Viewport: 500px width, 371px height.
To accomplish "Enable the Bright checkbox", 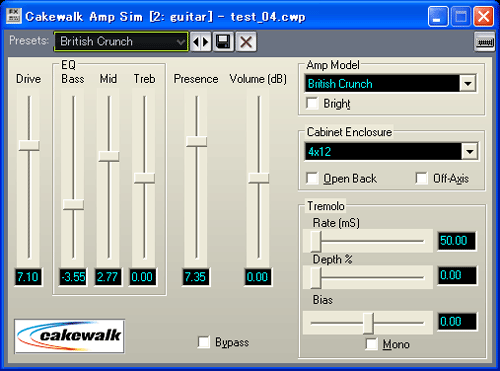I will pos(312,103).
